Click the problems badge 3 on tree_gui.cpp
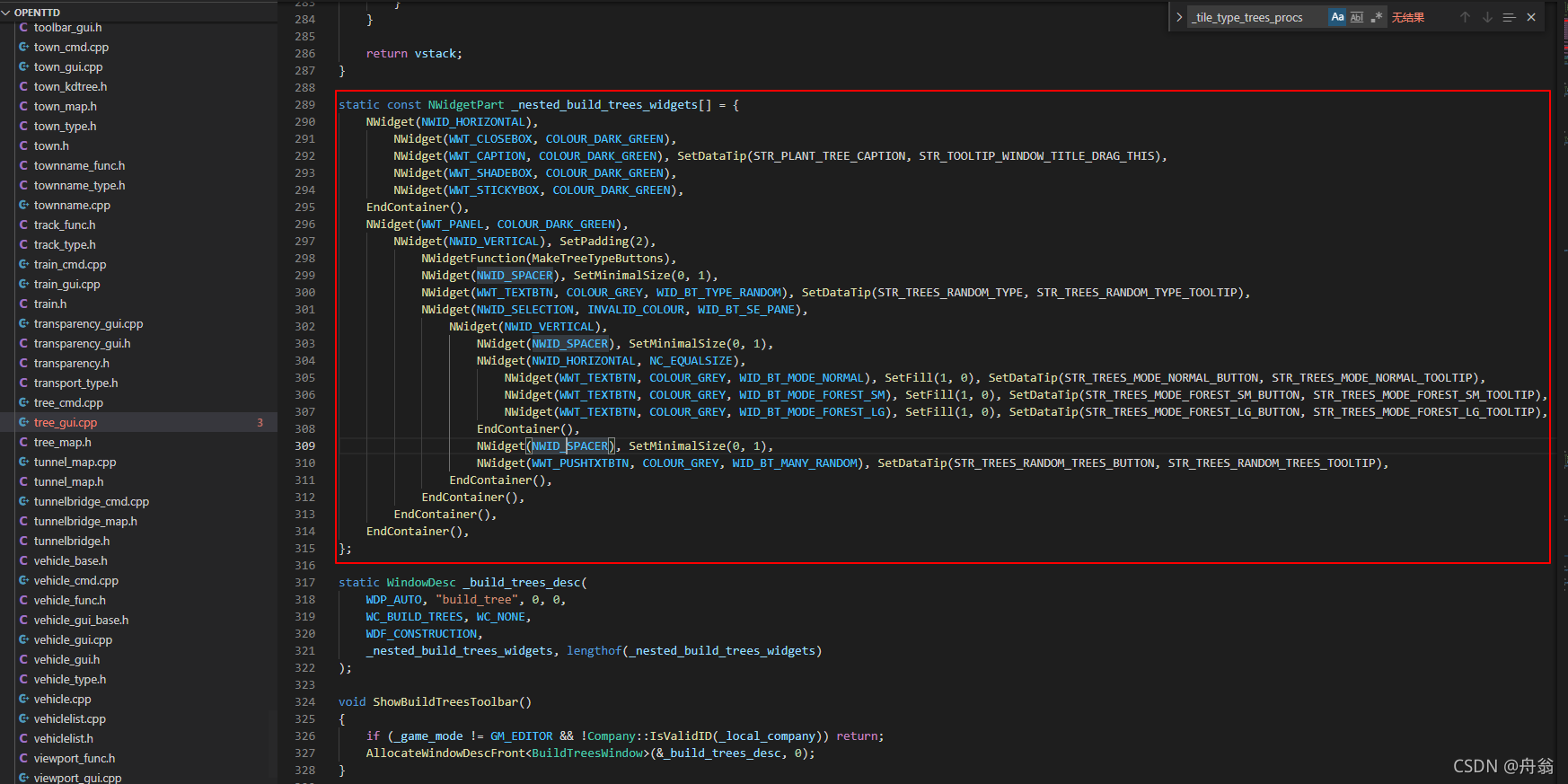 (260, 422)
